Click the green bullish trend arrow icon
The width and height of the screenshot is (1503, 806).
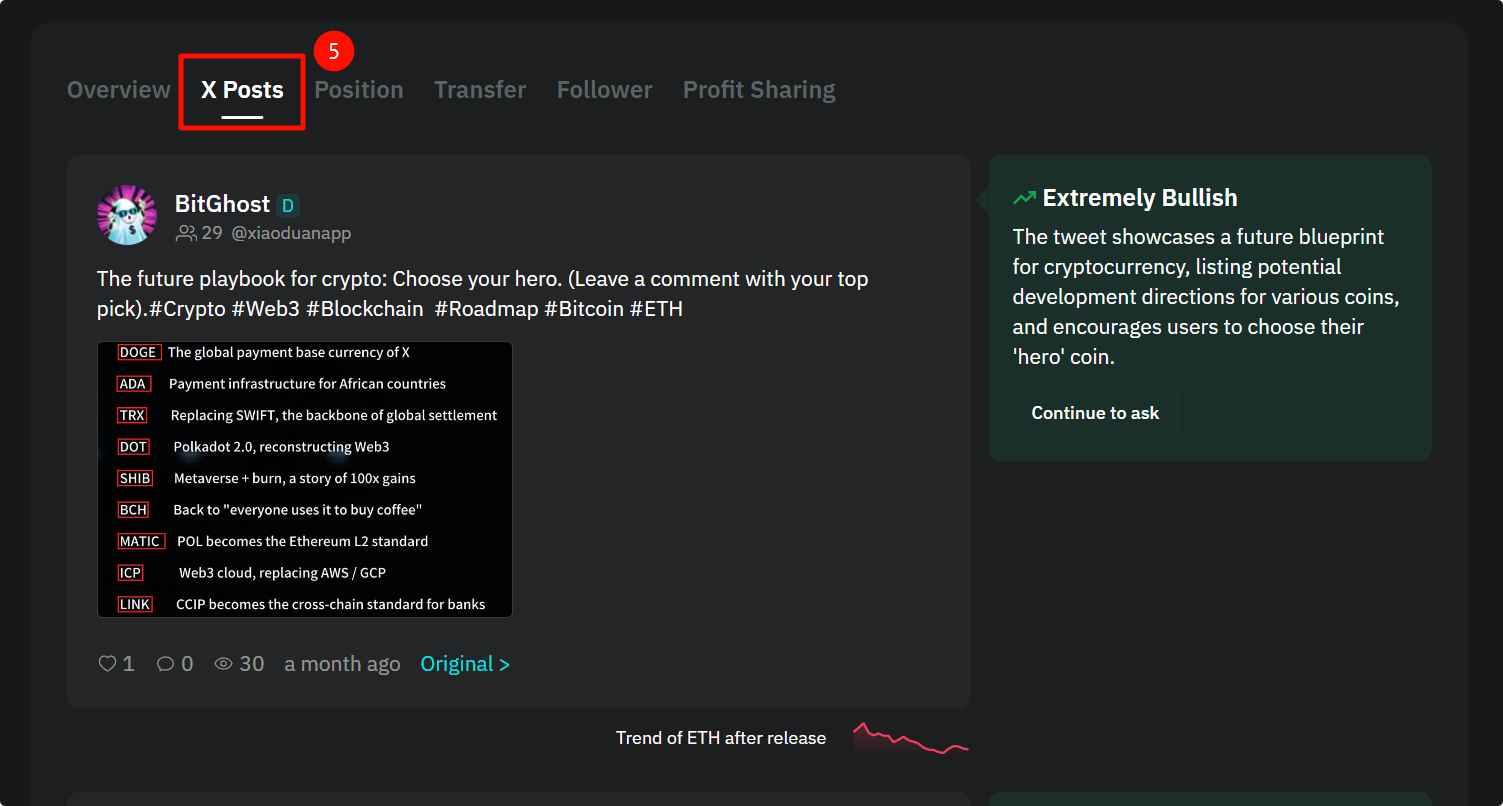pos(1024,198)
